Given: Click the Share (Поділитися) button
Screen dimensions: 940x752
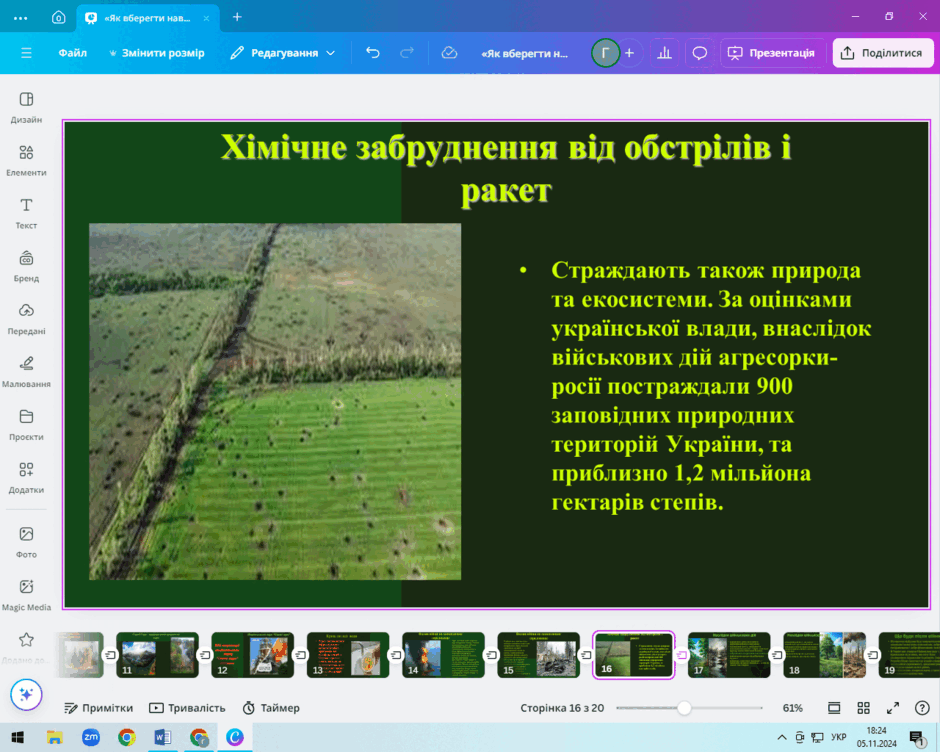Looking at the screenshot, I should click(882, 53).
